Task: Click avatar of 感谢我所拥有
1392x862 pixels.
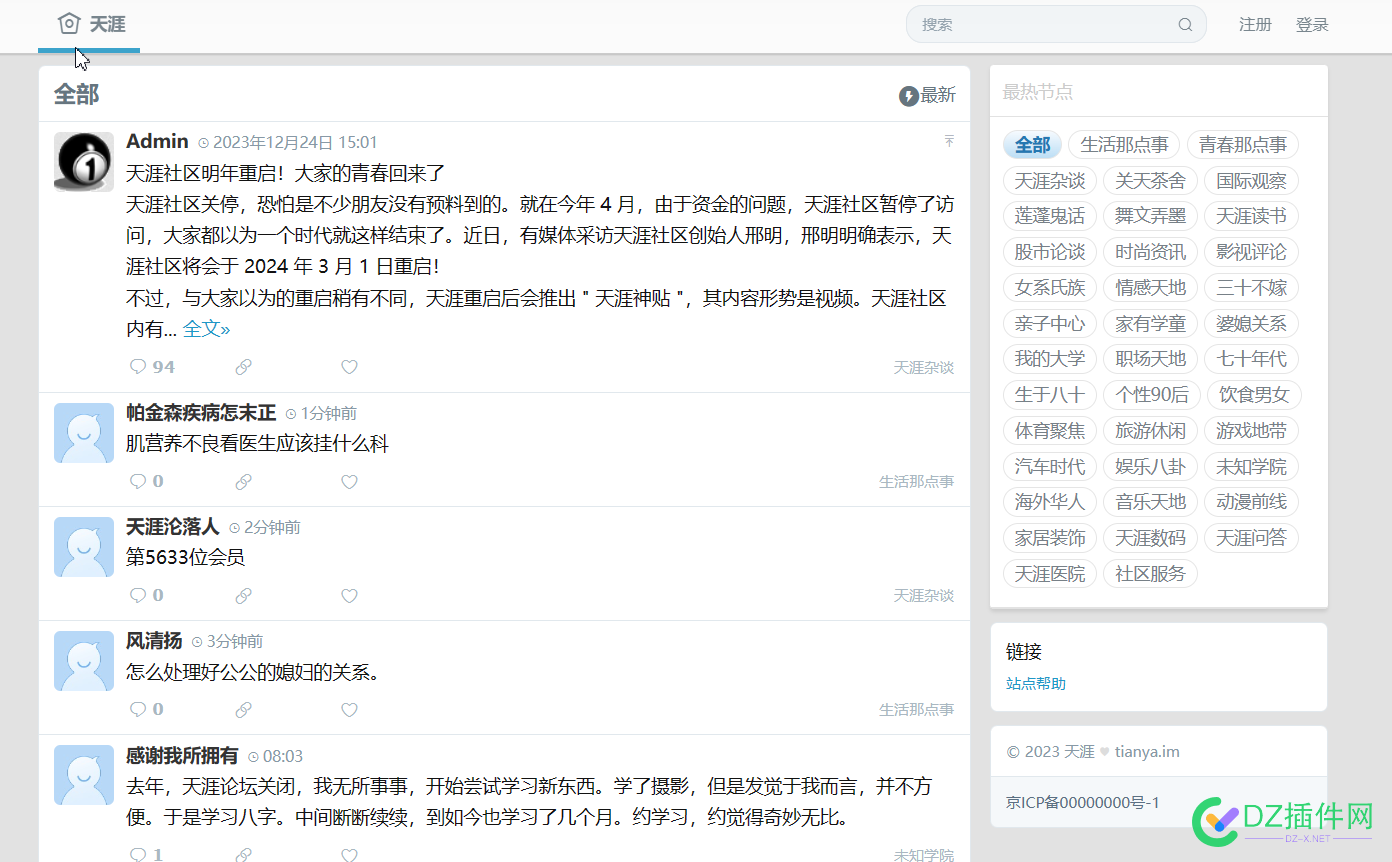Action: [84, 775]
